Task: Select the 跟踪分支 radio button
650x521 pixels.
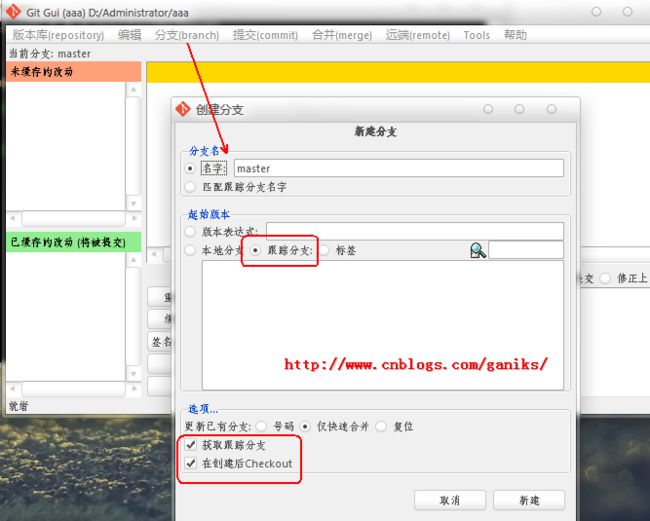Action: click(x=255, y=250)
